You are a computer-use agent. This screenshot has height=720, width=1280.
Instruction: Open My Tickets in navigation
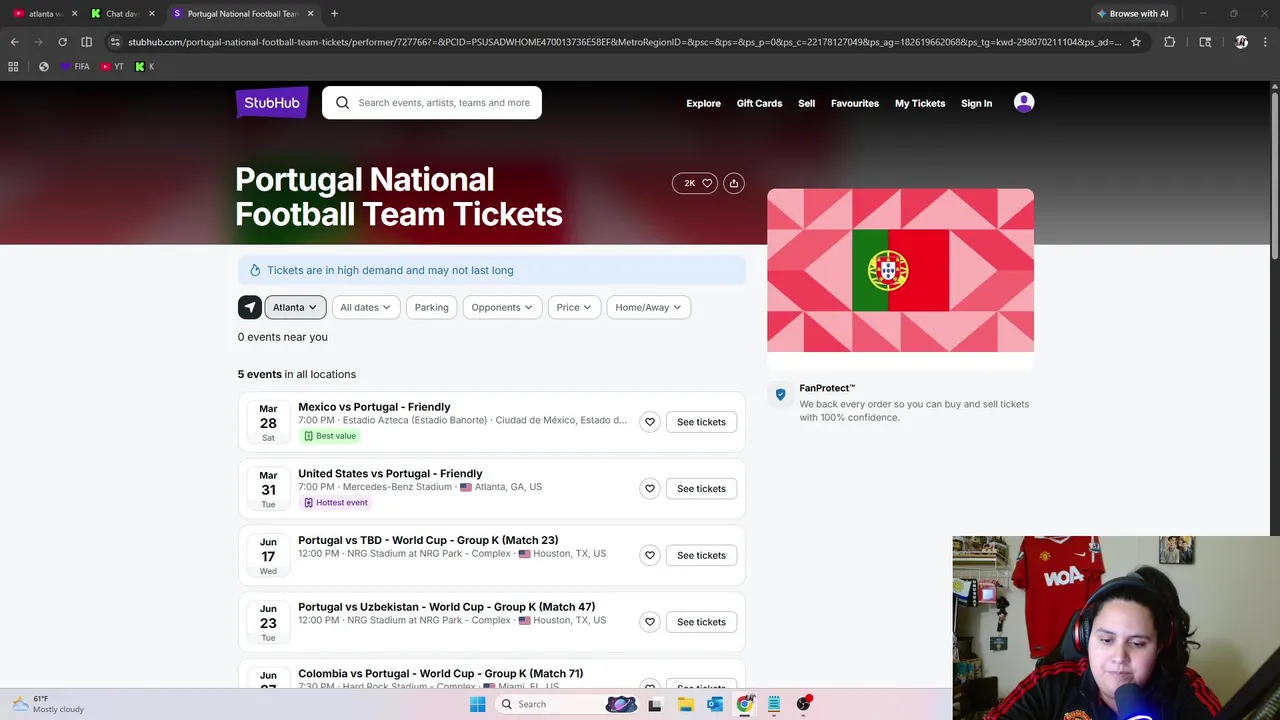click(920, 103)
